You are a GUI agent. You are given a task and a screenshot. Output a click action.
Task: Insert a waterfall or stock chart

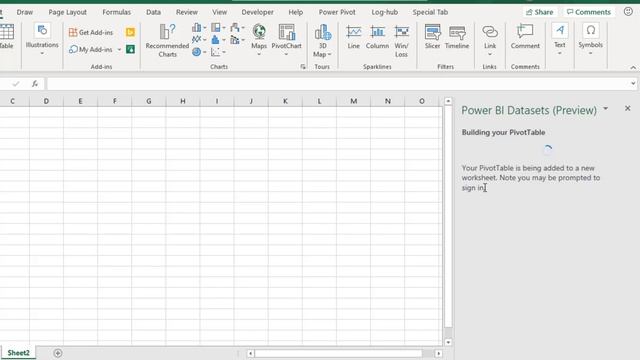[x=237, y=27]
